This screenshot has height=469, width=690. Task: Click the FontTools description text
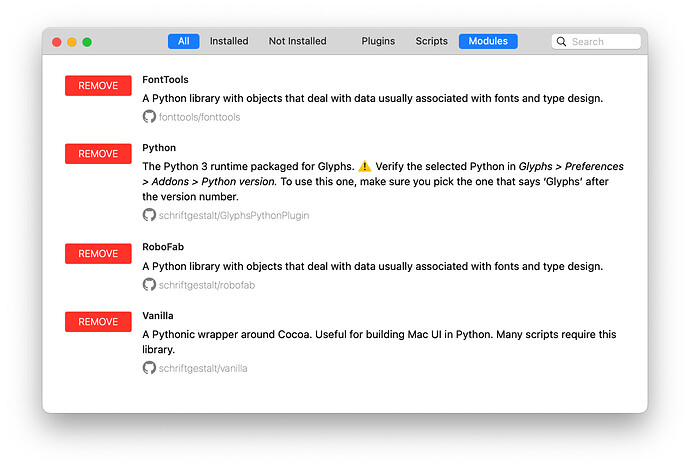tap(372, 98)
